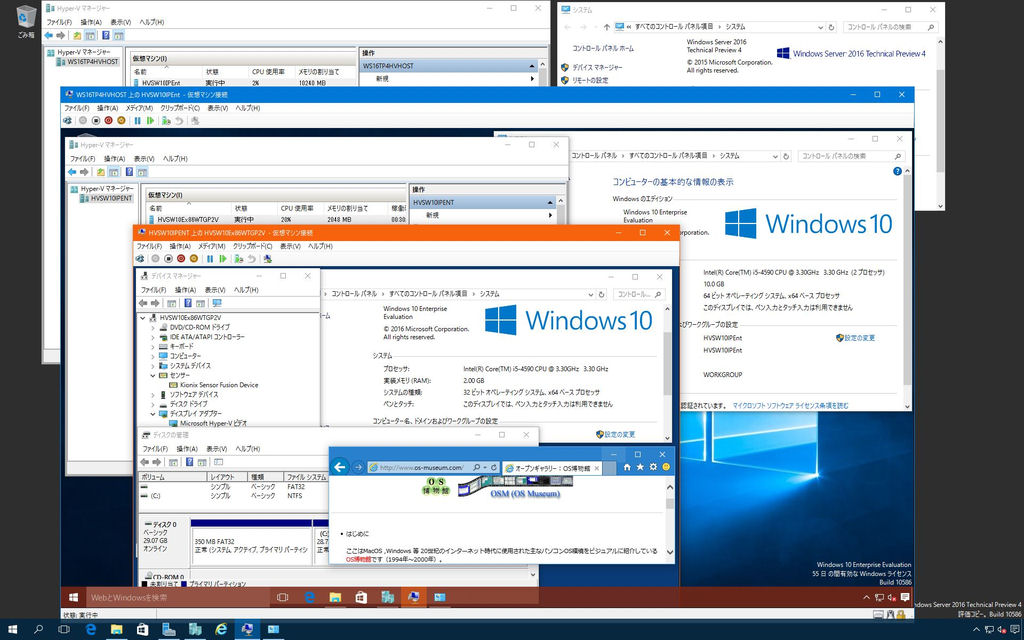The image size is (1024, 640).
Task: Click red Shut Down icon in HVSW10IPEnt toolbar
Action: click(108, 121)
